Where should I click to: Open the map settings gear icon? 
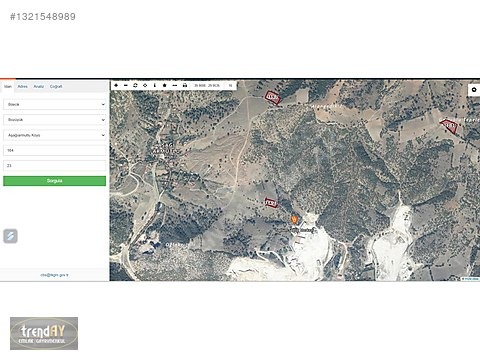click(474, 90)
